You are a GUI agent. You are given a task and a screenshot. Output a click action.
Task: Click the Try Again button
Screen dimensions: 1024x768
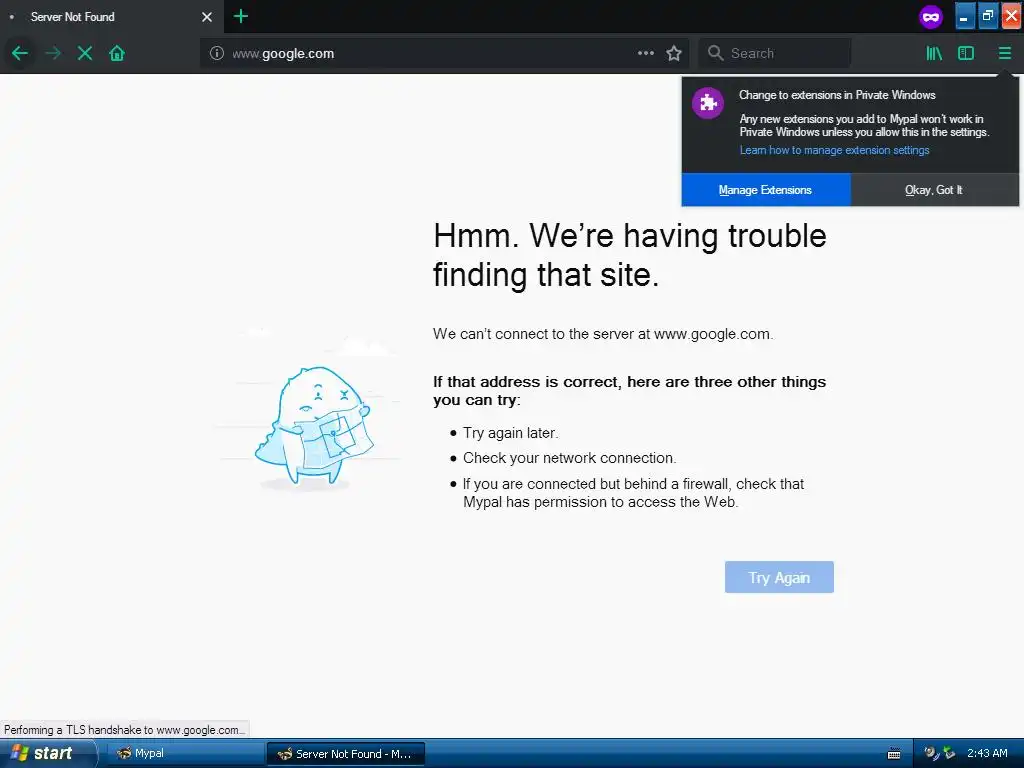(779, 577)
